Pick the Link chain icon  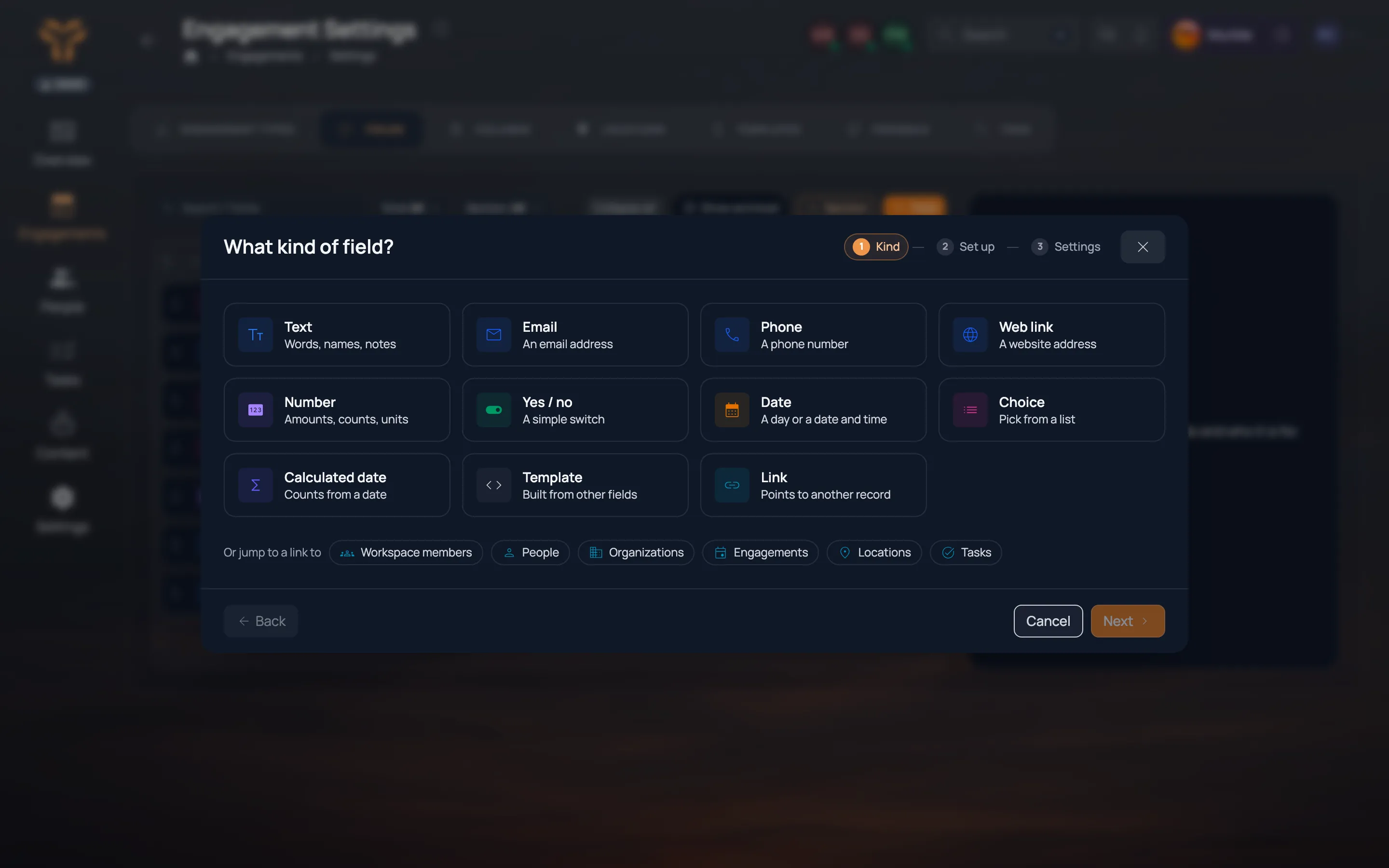[x=732, y=485]
